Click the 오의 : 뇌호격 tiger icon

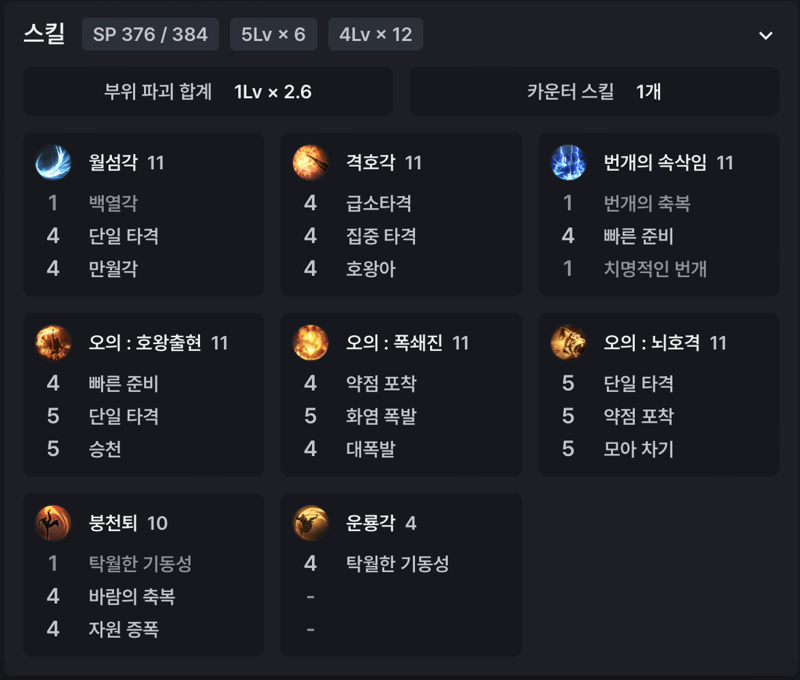(x=568, y=343)
